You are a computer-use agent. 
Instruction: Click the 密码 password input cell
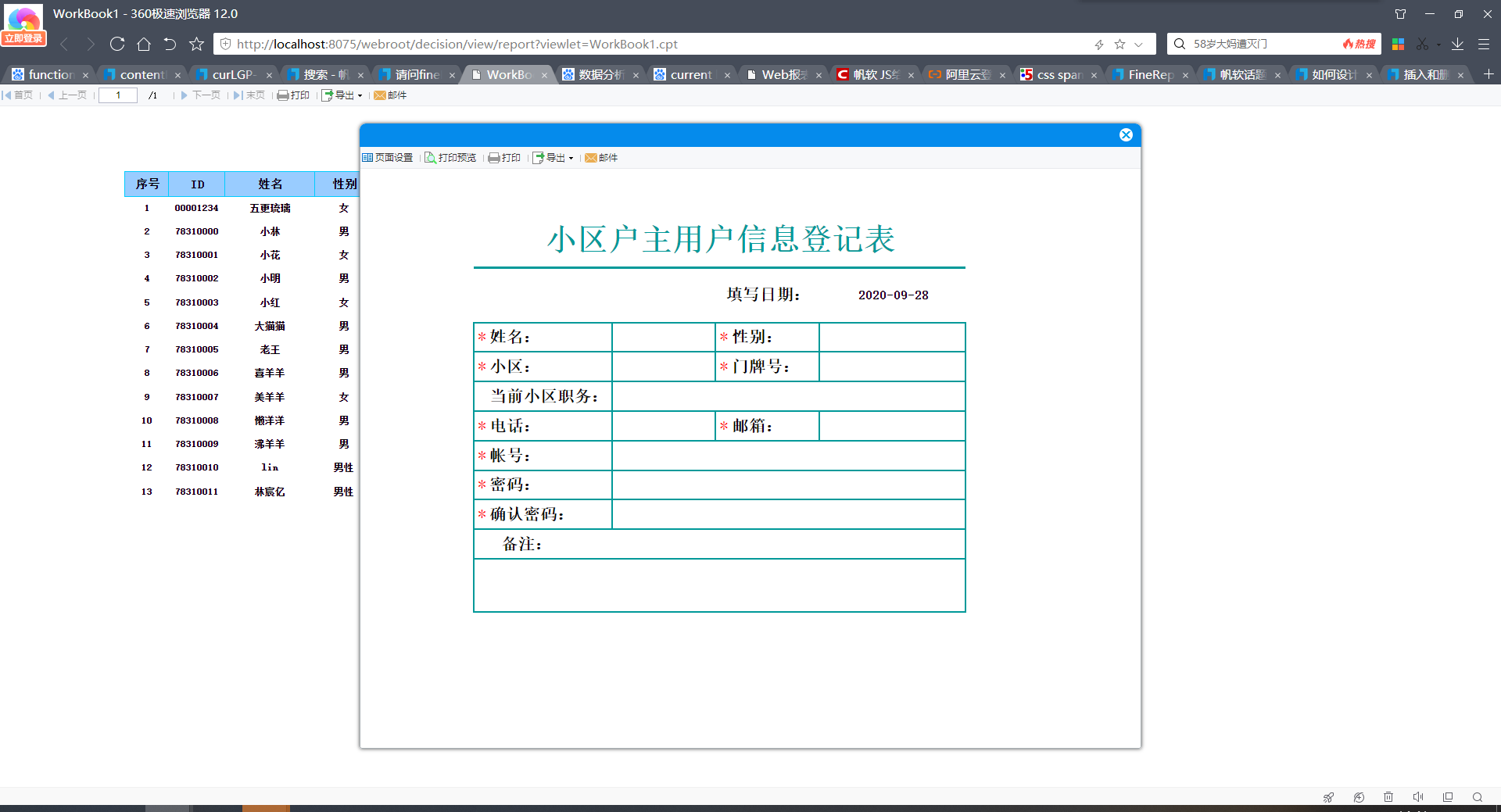click(788, 485)
